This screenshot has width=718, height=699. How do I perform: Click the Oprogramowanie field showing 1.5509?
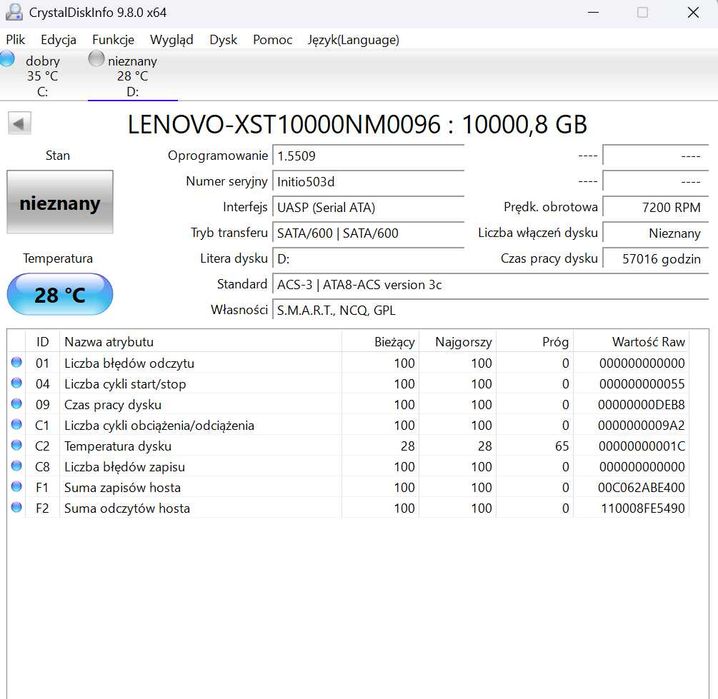point(368,156)
